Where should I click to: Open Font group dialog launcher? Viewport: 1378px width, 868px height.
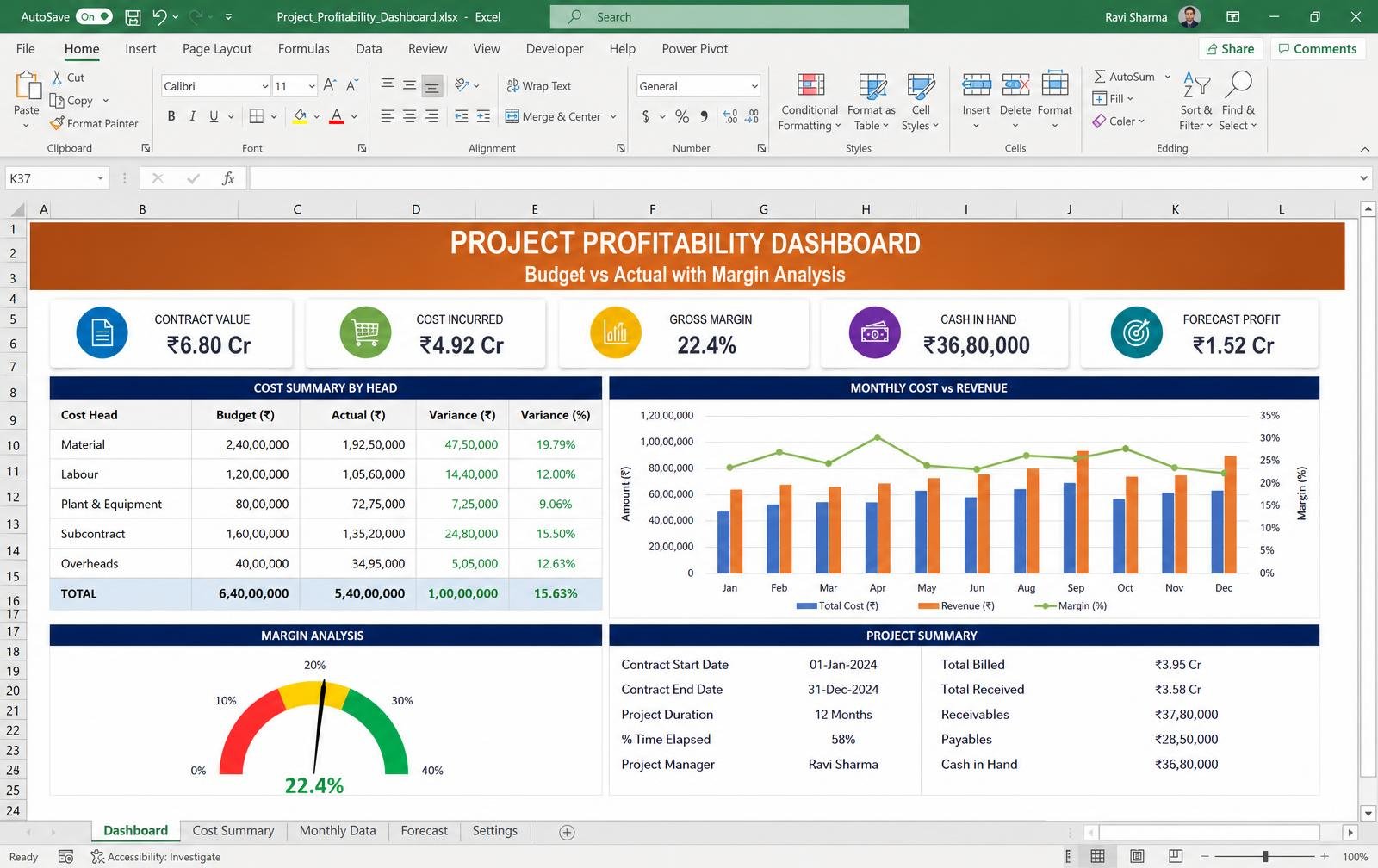coord(362,148)
